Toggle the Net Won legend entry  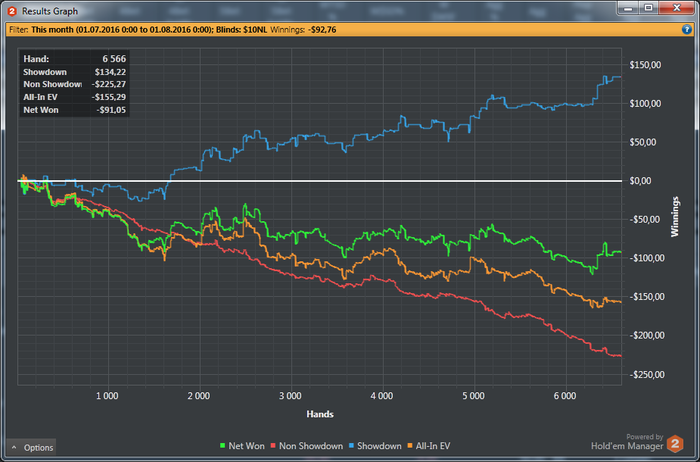[x=242, y=446]
